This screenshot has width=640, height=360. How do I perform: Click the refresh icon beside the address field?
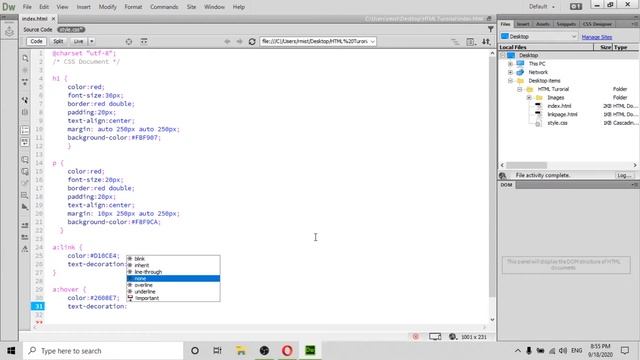(252, 41)
